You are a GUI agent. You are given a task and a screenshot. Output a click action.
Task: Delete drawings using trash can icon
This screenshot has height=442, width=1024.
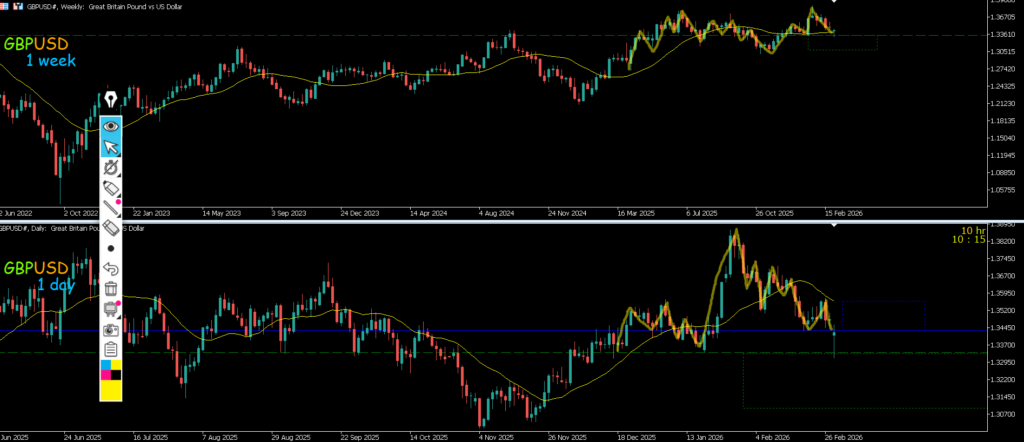111,288
